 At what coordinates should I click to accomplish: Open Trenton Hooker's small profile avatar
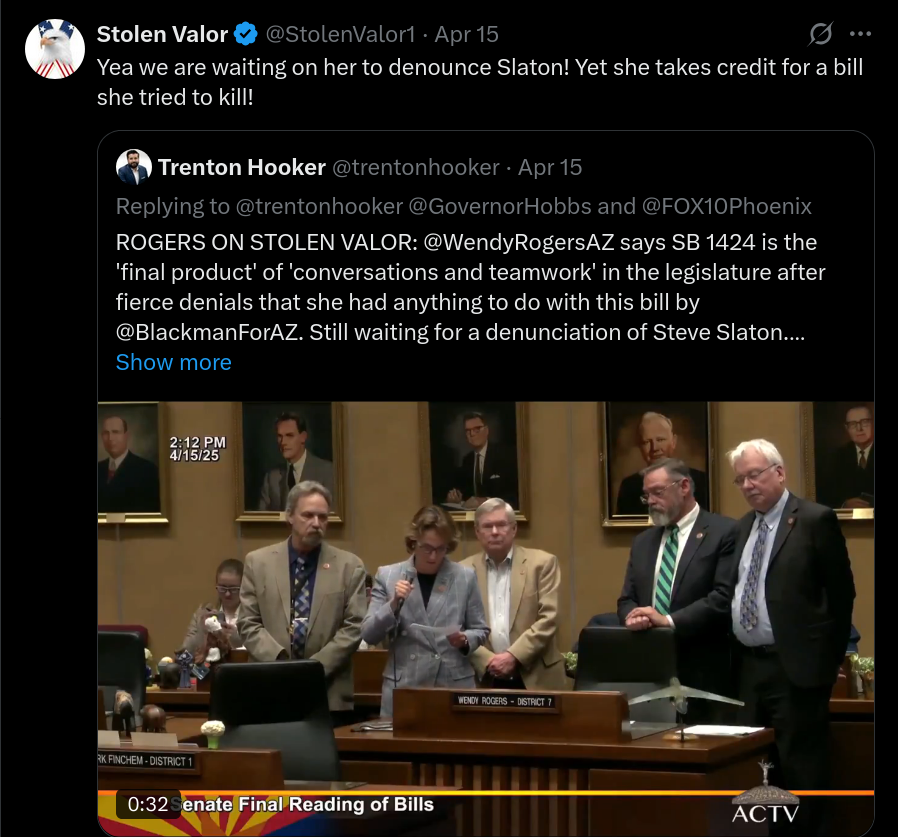[x=133, y=167]
